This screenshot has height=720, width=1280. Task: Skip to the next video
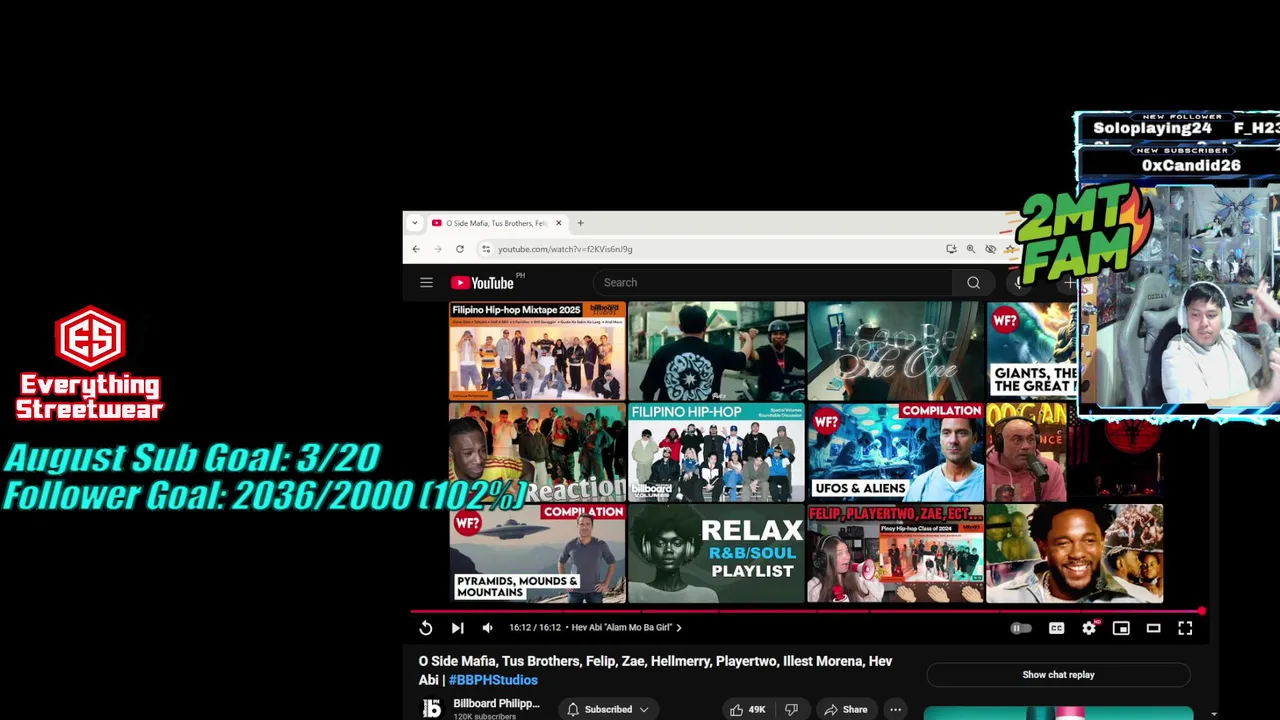(457, 628)
